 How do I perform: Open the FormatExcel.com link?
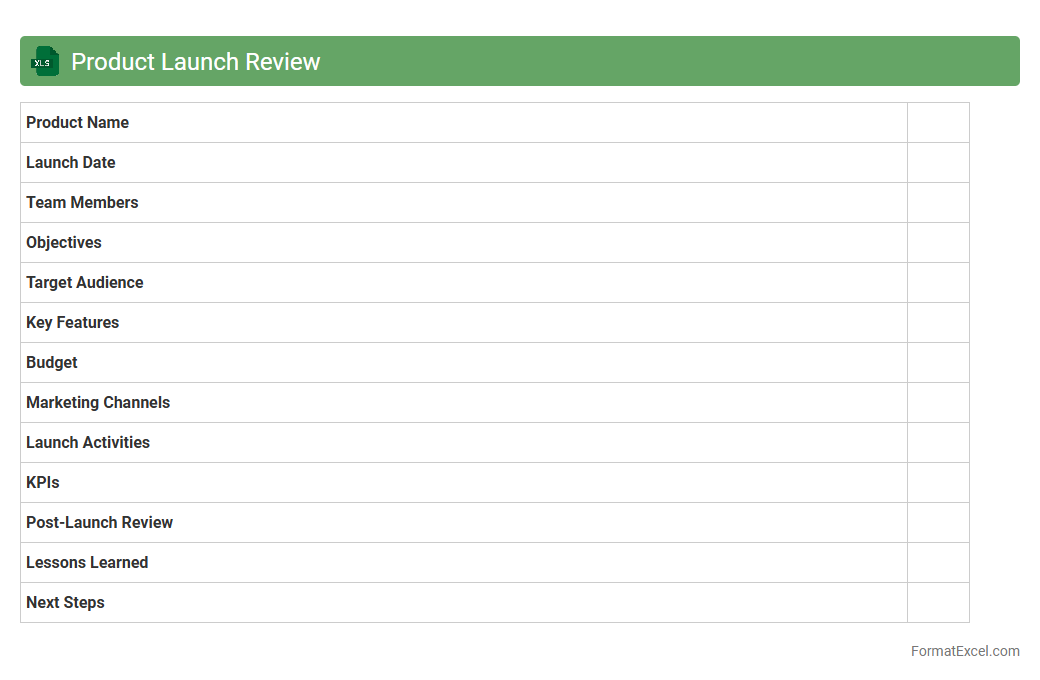(964, 651)
